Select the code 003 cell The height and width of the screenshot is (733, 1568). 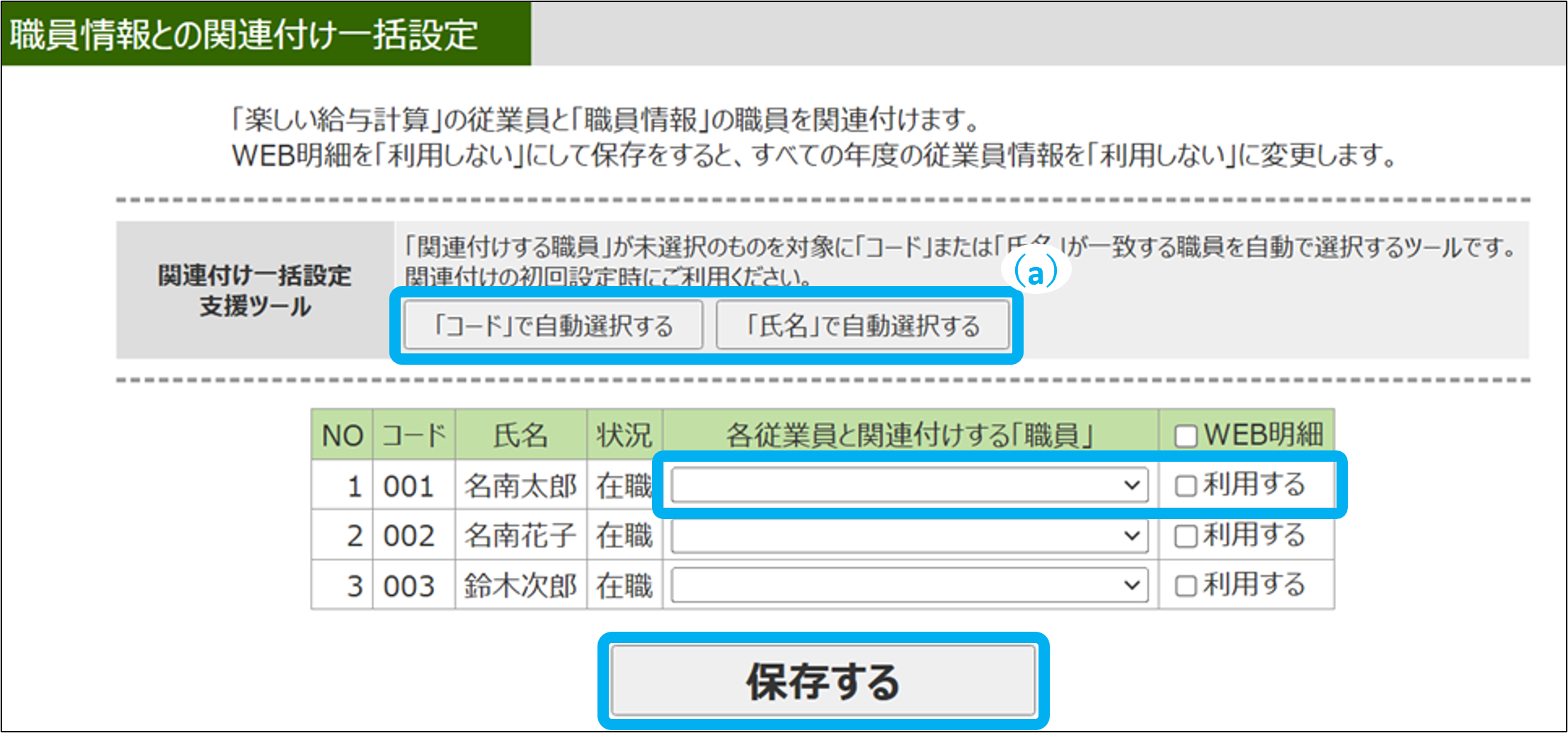click(409, 586)
